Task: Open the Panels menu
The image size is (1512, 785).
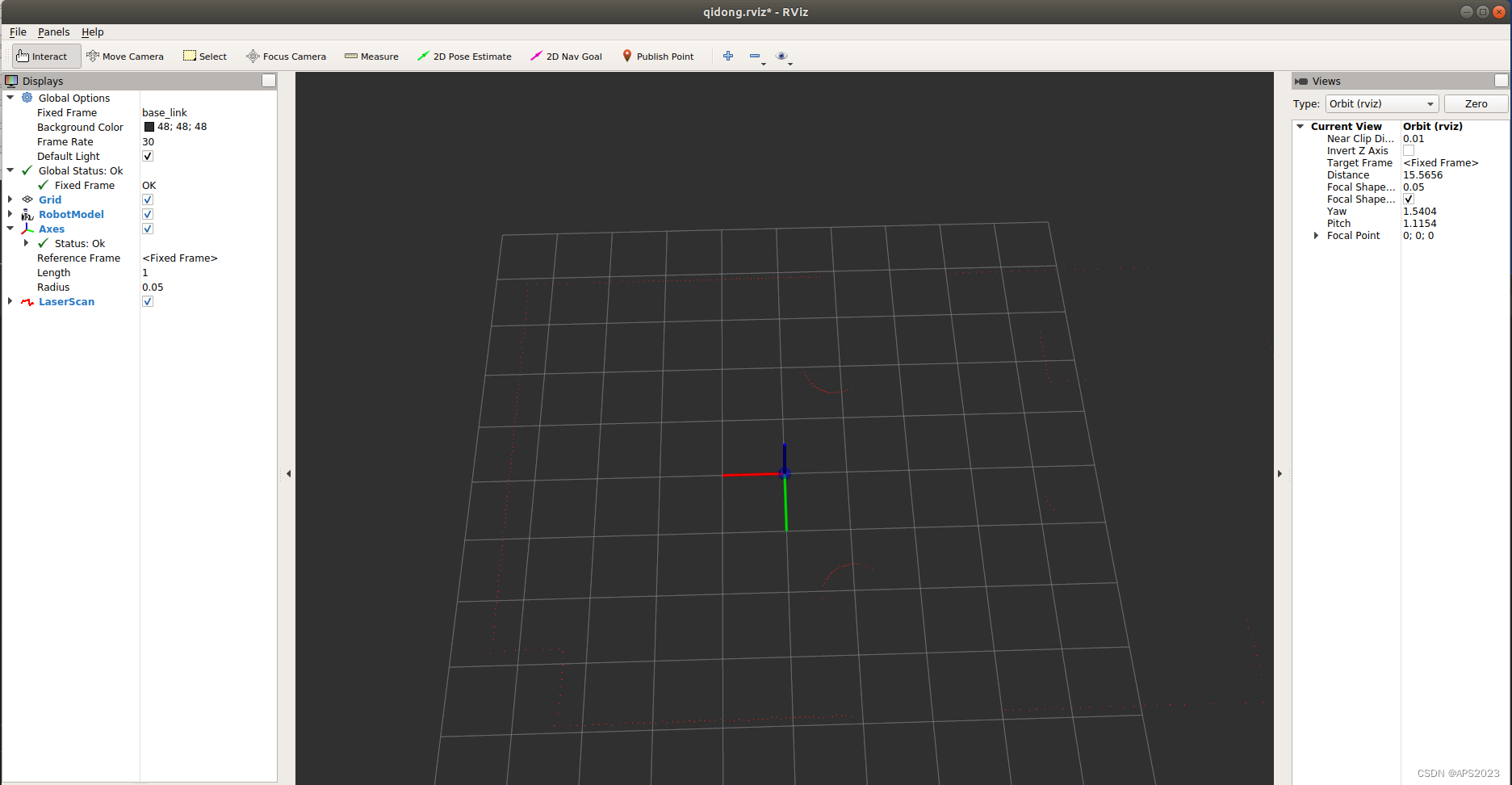Action: tap(53, 32)
